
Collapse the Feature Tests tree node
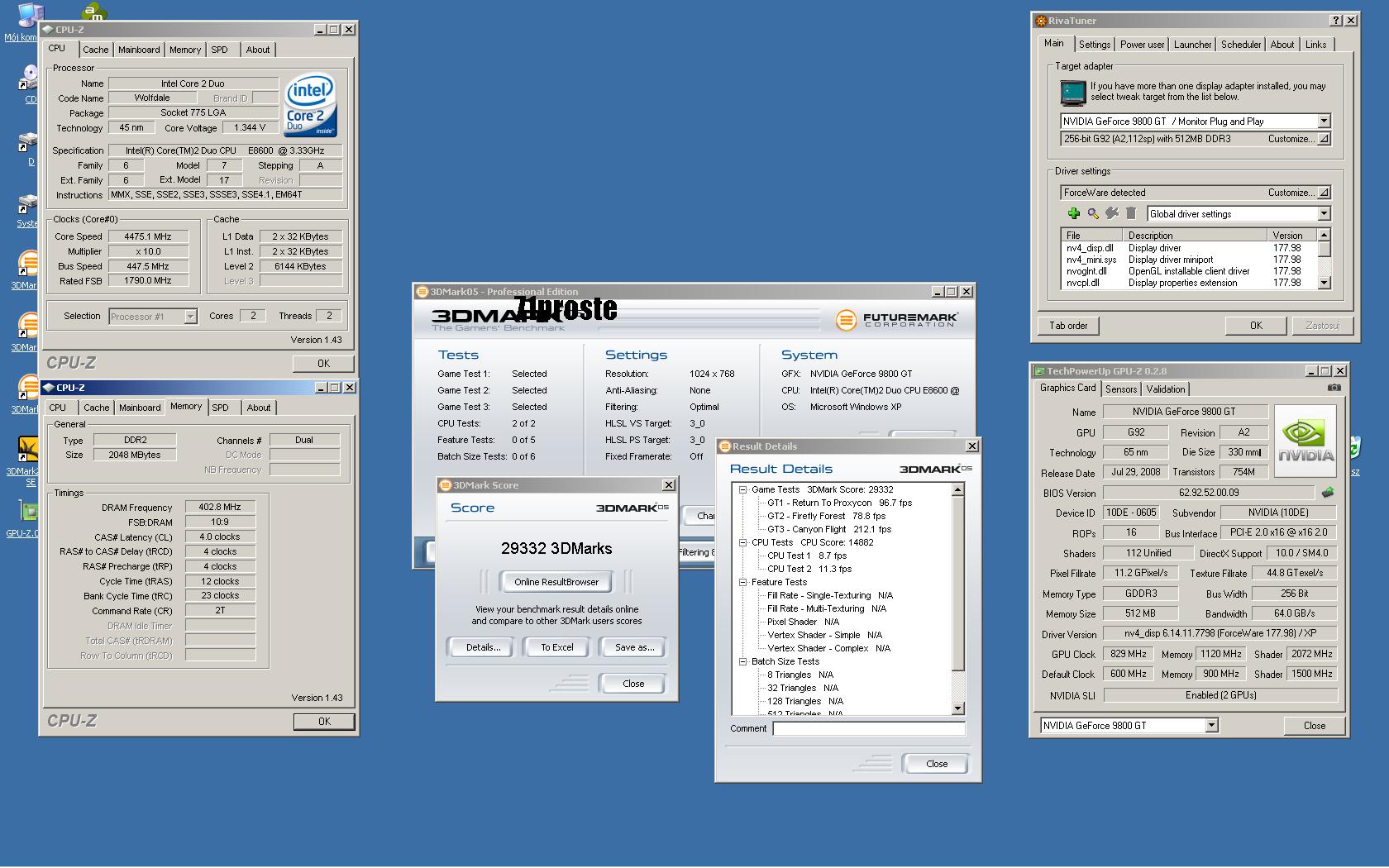pyautogui.click(x=742, y=582)
